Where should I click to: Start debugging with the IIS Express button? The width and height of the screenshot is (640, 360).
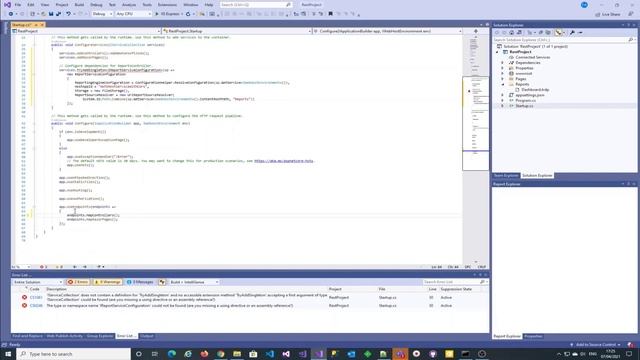168,14
